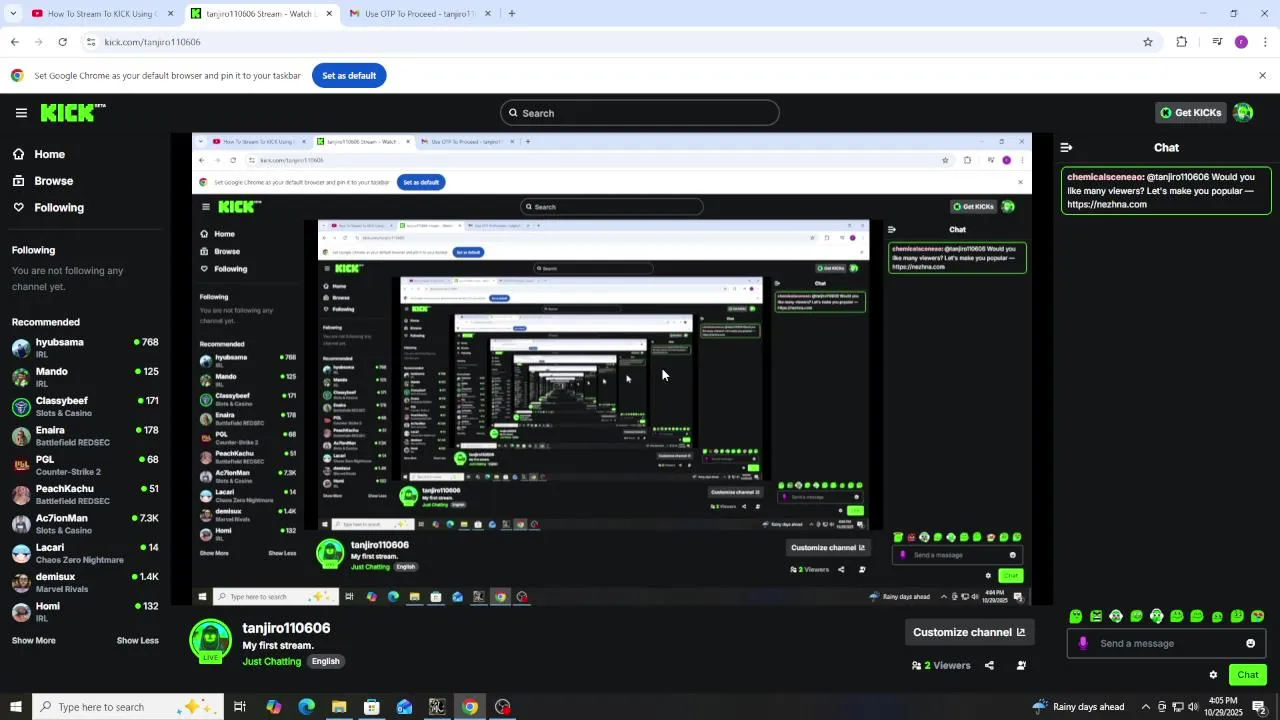Open Following in Kick sidebar
Viewport: 1280px width, 720px height.
point(48,208)
